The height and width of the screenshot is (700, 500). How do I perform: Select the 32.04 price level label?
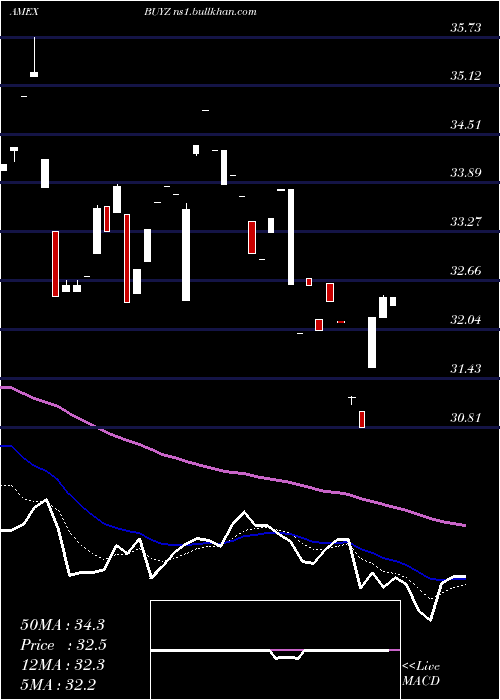pyautogui.click(x=466, y=320)
